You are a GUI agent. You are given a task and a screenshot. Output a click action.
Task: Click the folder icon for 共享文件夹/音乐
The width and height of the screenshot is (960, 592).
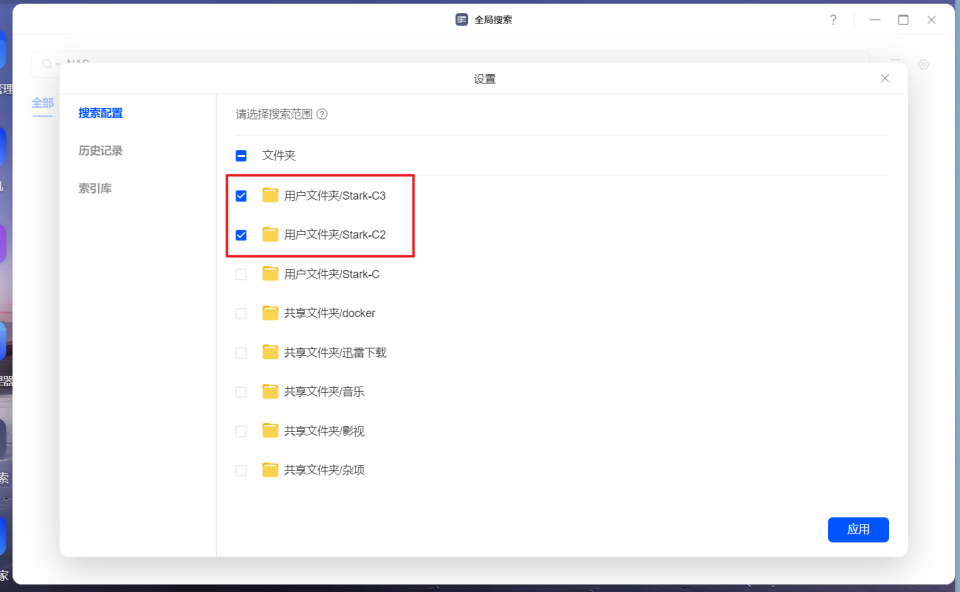(270, 391)
